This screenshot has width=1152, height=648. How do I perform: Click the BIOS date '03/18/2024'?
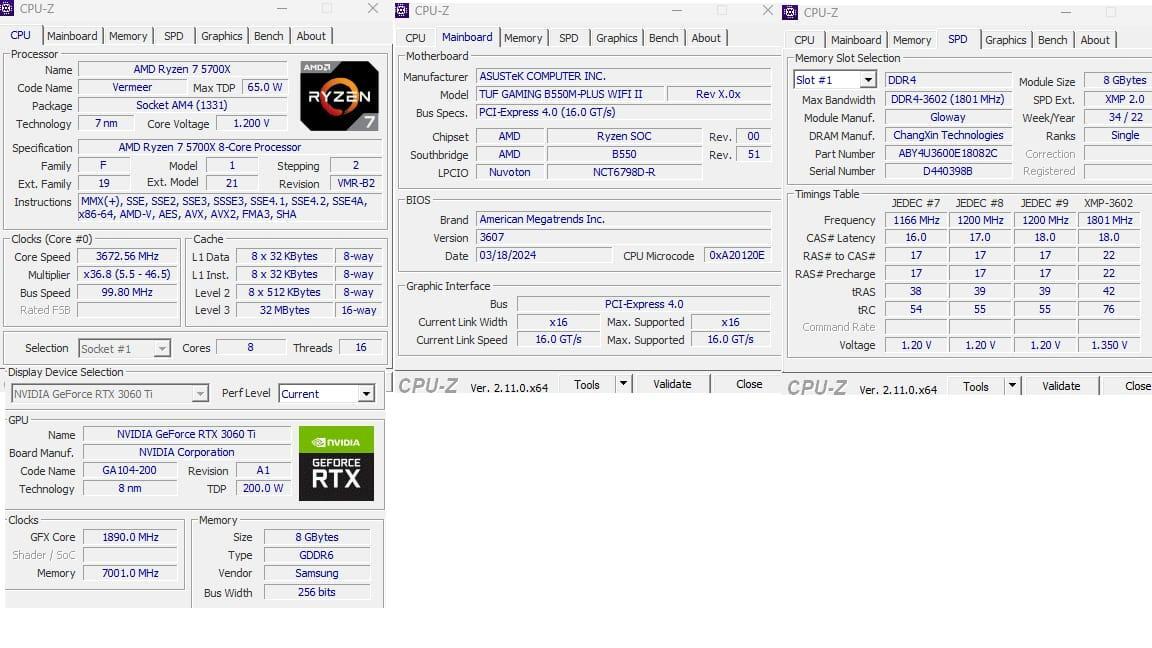(544, 256)
